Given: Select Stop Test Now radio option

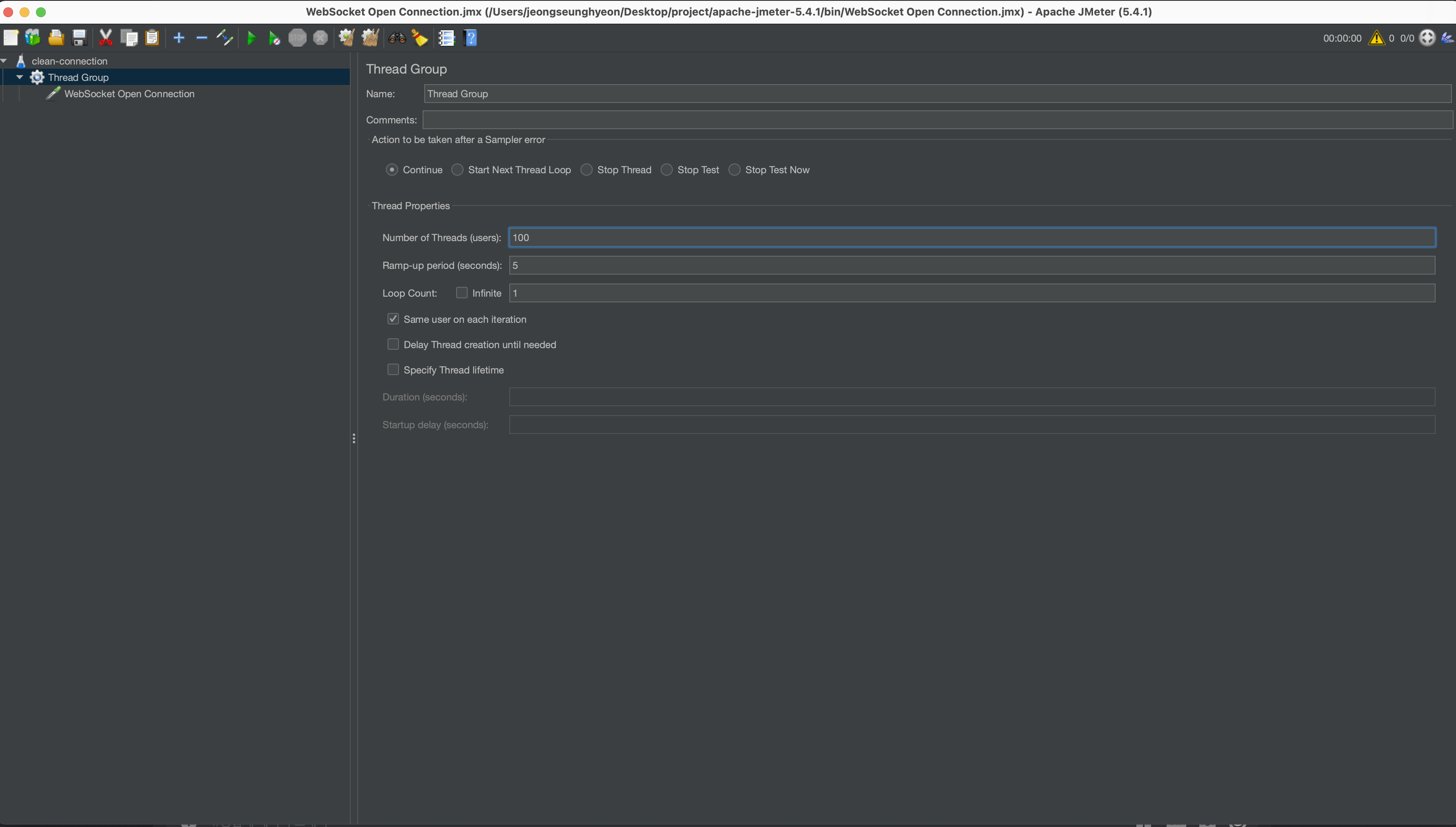Looking at the screenshot, I should [735, 170].
